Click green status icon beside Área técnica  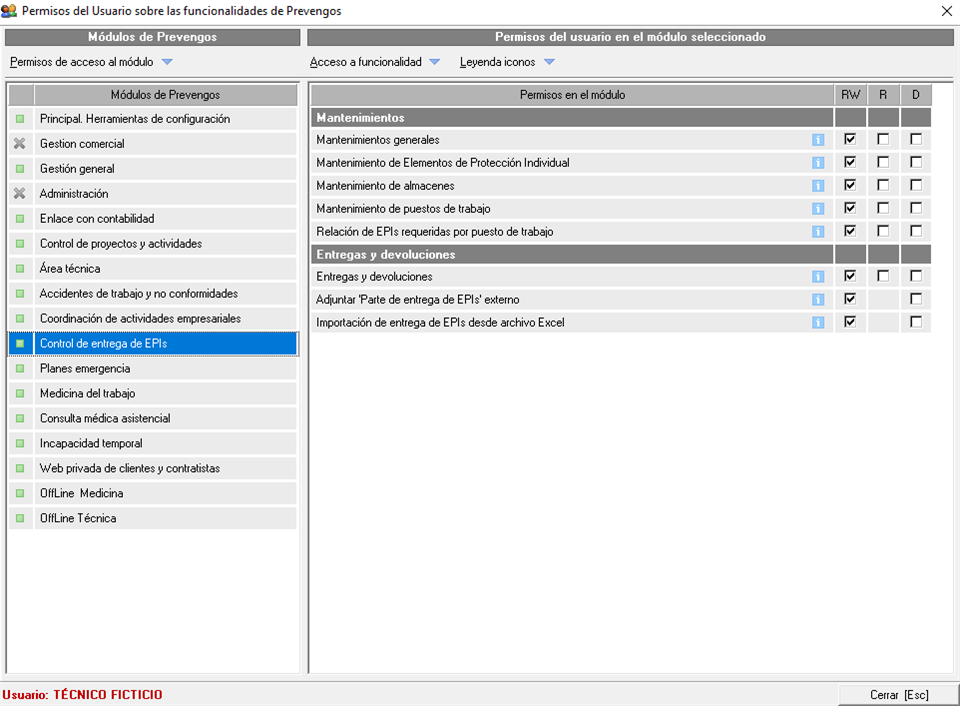coord(20,269)
